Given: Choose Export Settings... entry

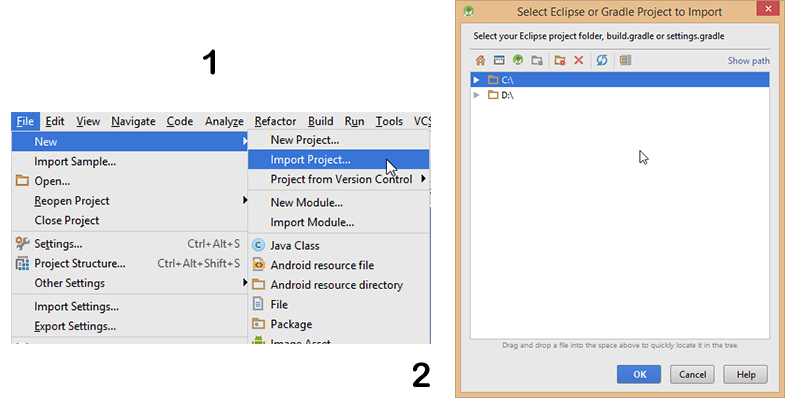Looking at the screenshot, I should coord(130,326).
